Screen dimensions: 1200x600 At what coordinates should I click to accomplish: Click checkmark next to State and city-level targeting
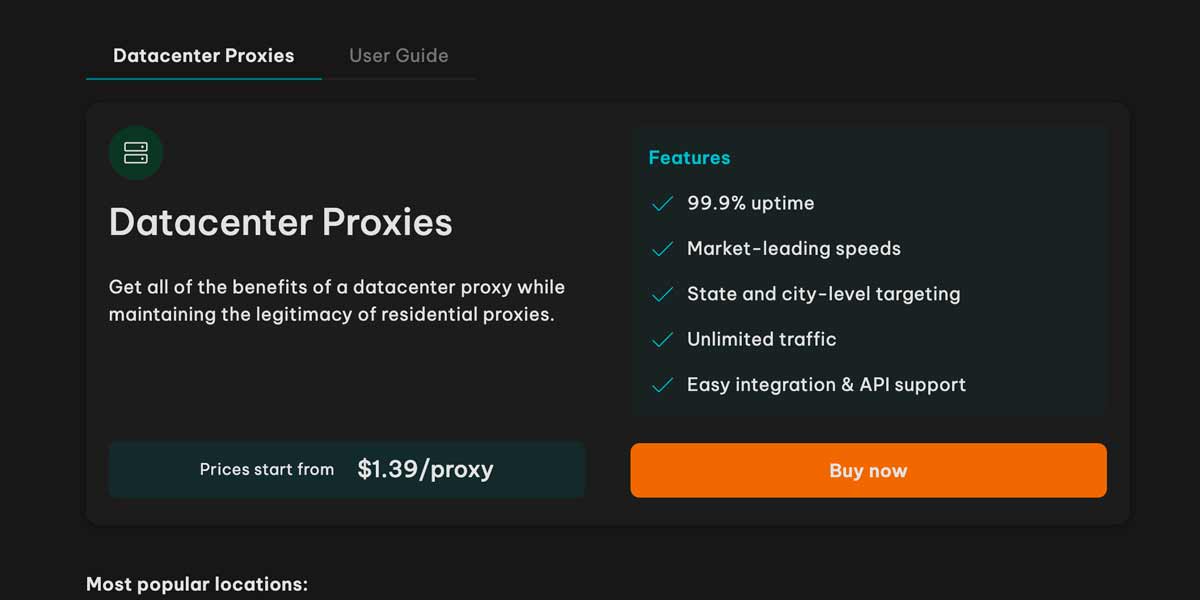(662, 295)
